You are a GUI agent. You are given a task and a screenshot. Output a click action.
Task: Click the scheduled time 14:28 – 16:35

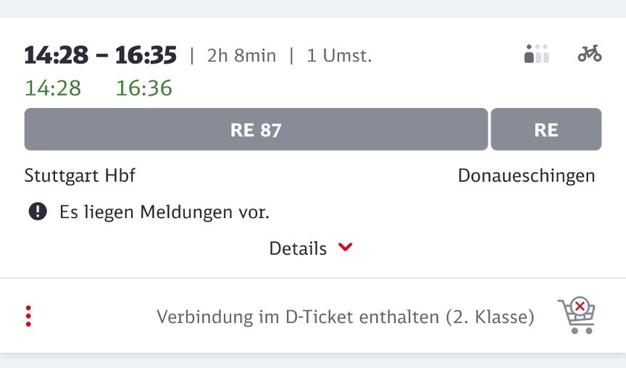pos(100,55)
